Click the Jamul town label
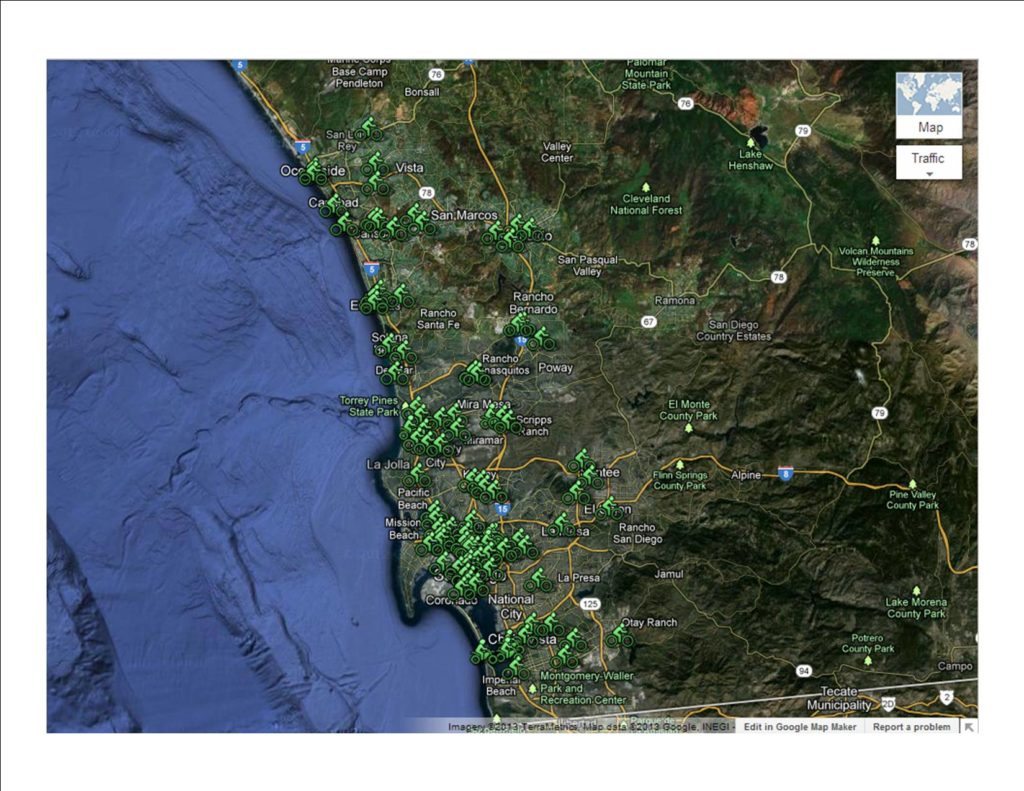Viewport: 1024px width, 791px height. click(669, 573)
